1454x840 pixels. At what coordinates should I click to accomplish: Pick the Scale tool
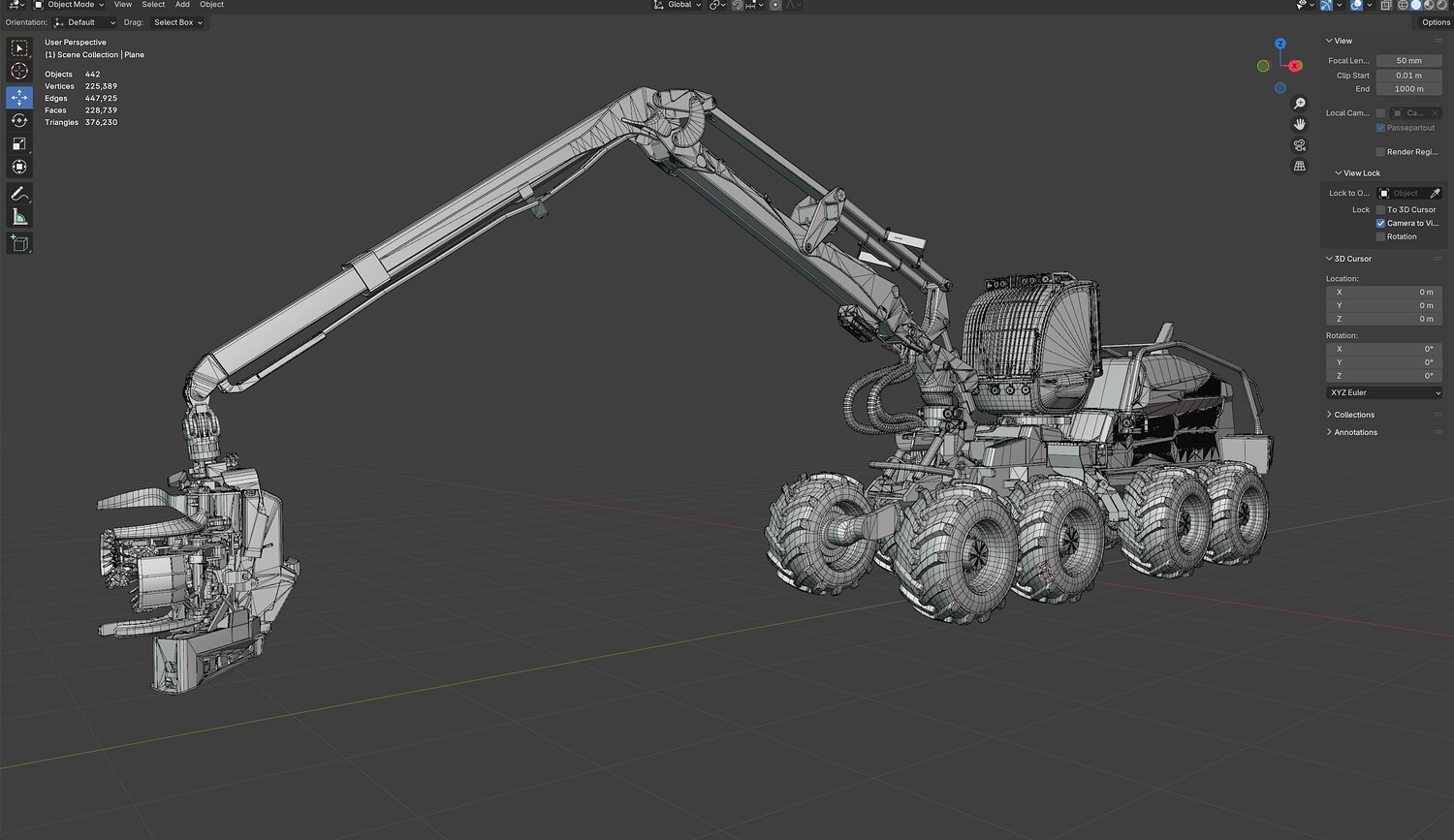click(x=19, y=143)
